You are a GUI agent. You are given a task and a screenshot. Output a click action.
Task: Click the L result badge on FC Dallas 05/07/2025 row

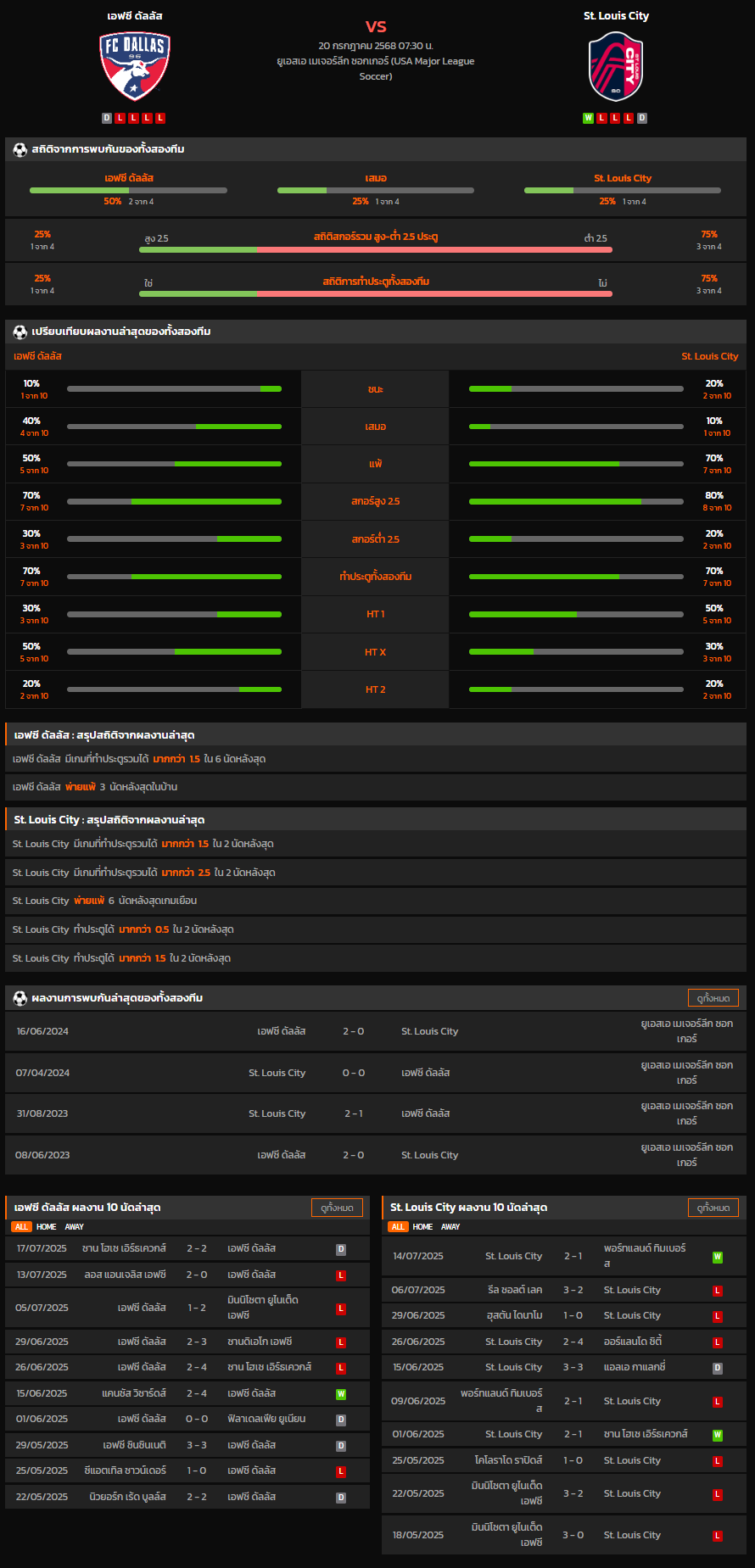tap(341, 1309)
